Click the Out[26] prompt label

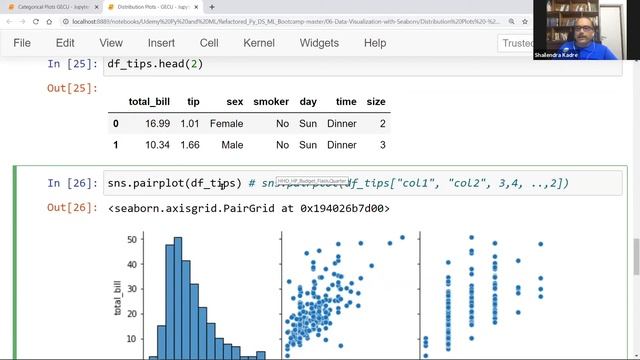coord(72,207)
